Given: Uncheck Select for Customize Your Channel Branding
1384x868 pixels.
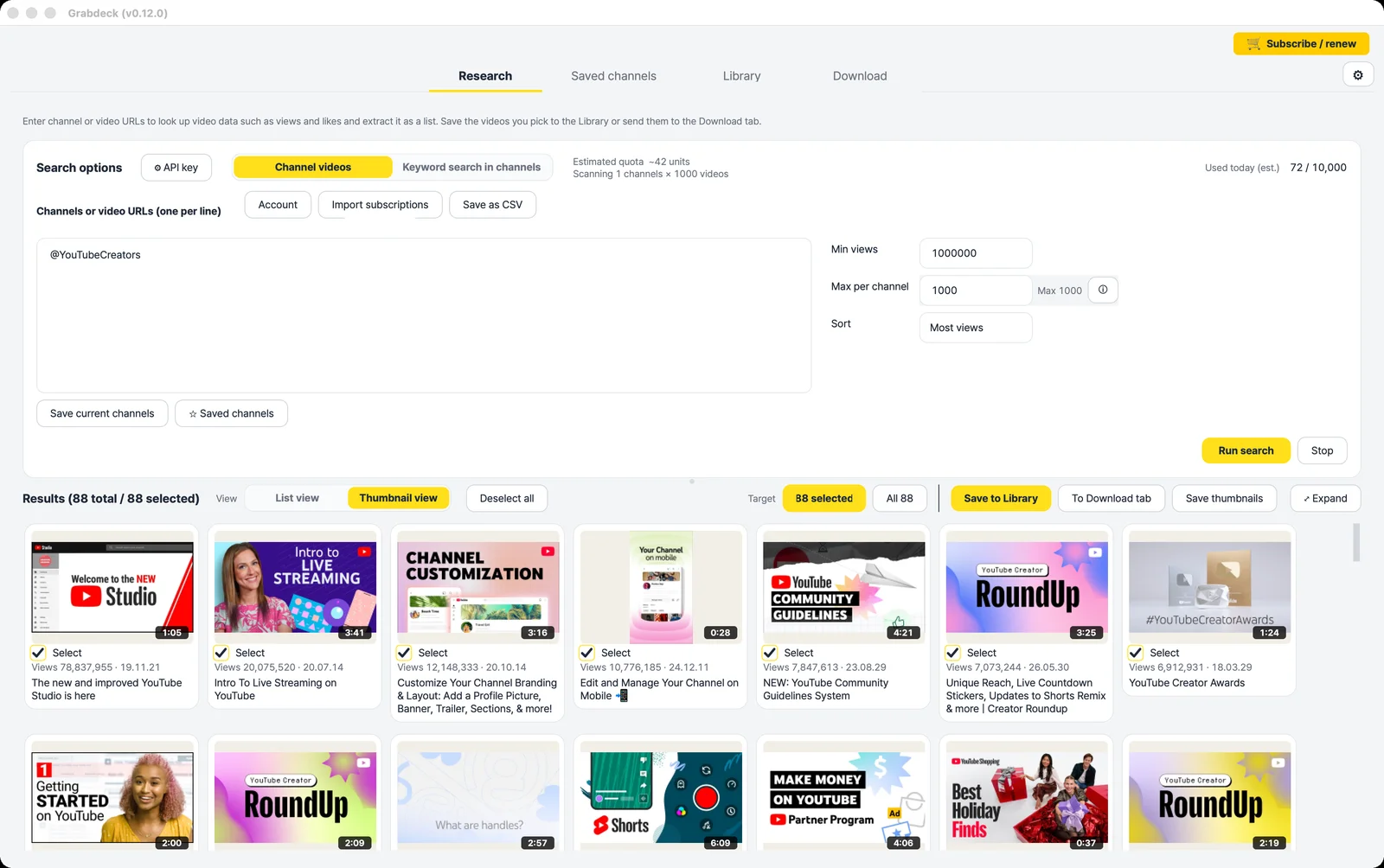Looking at the screenshot, I should tap(405, 653).
